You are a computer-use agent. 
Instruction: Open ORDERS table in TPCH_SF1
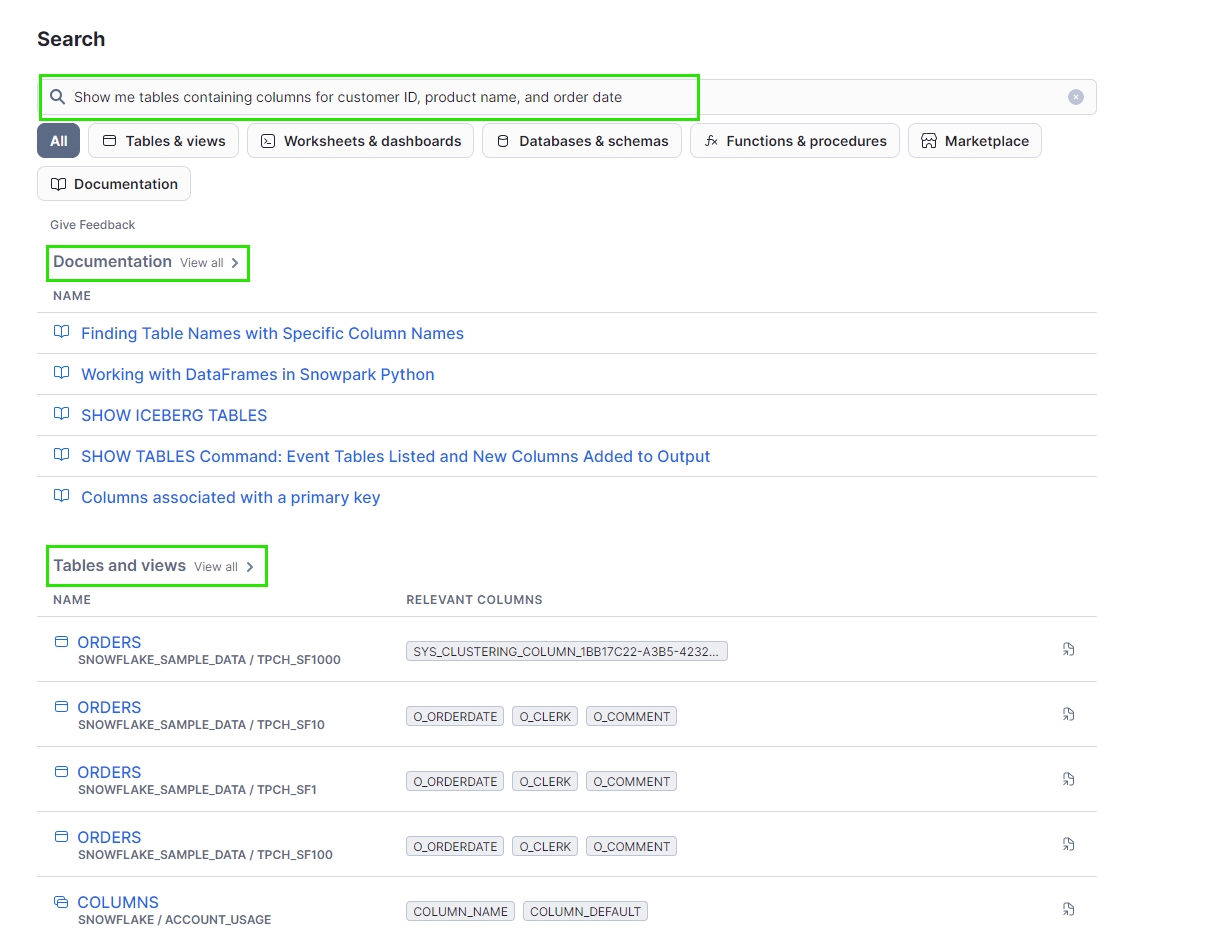tap(109, 772)
